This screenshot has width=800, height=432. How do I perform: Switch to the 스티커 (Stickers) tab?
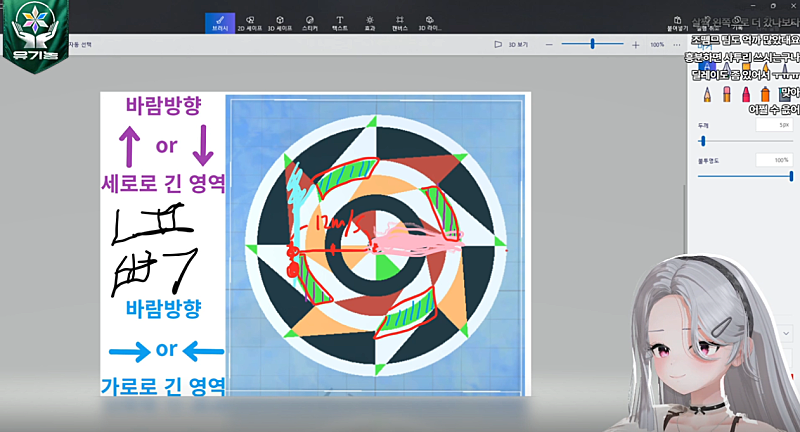tap(310, 23)
